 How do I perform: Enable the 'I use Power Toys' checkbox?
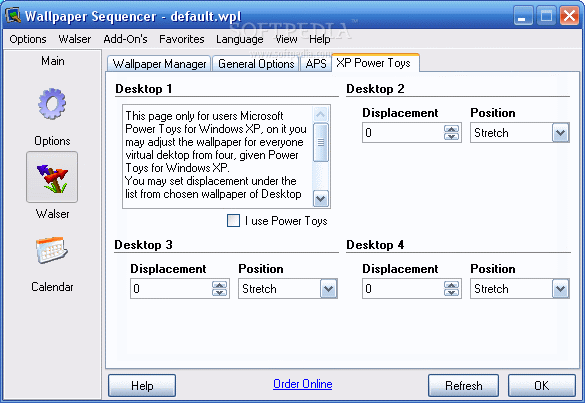click(x=234, y=221)
